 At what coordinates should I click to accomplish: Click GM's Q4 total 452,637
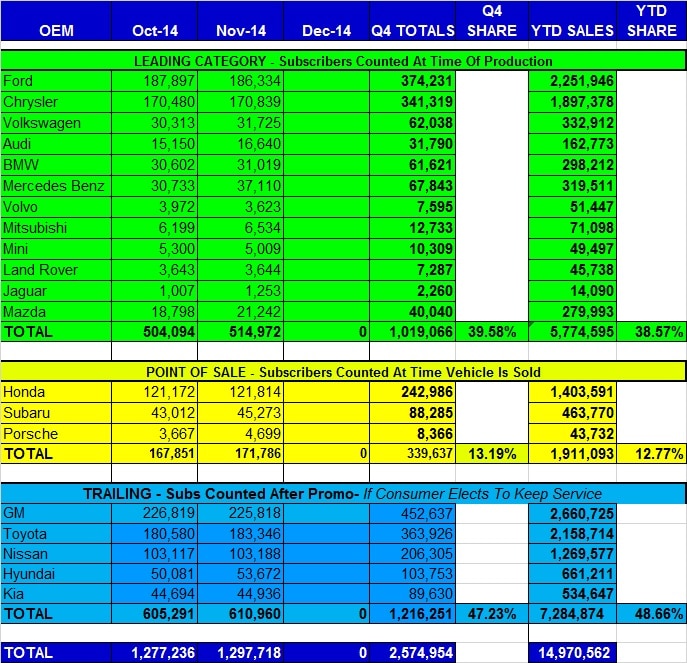click(413, 514)
